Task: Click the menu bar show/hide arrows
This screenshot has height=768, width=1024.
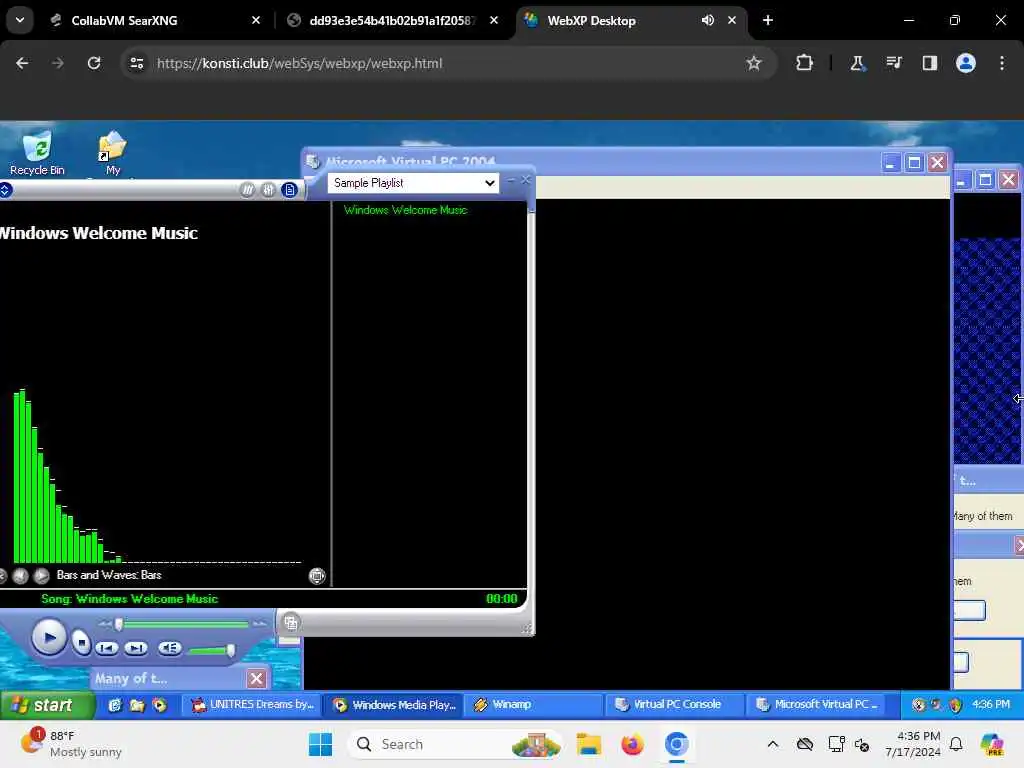Action: click(5, 190)
